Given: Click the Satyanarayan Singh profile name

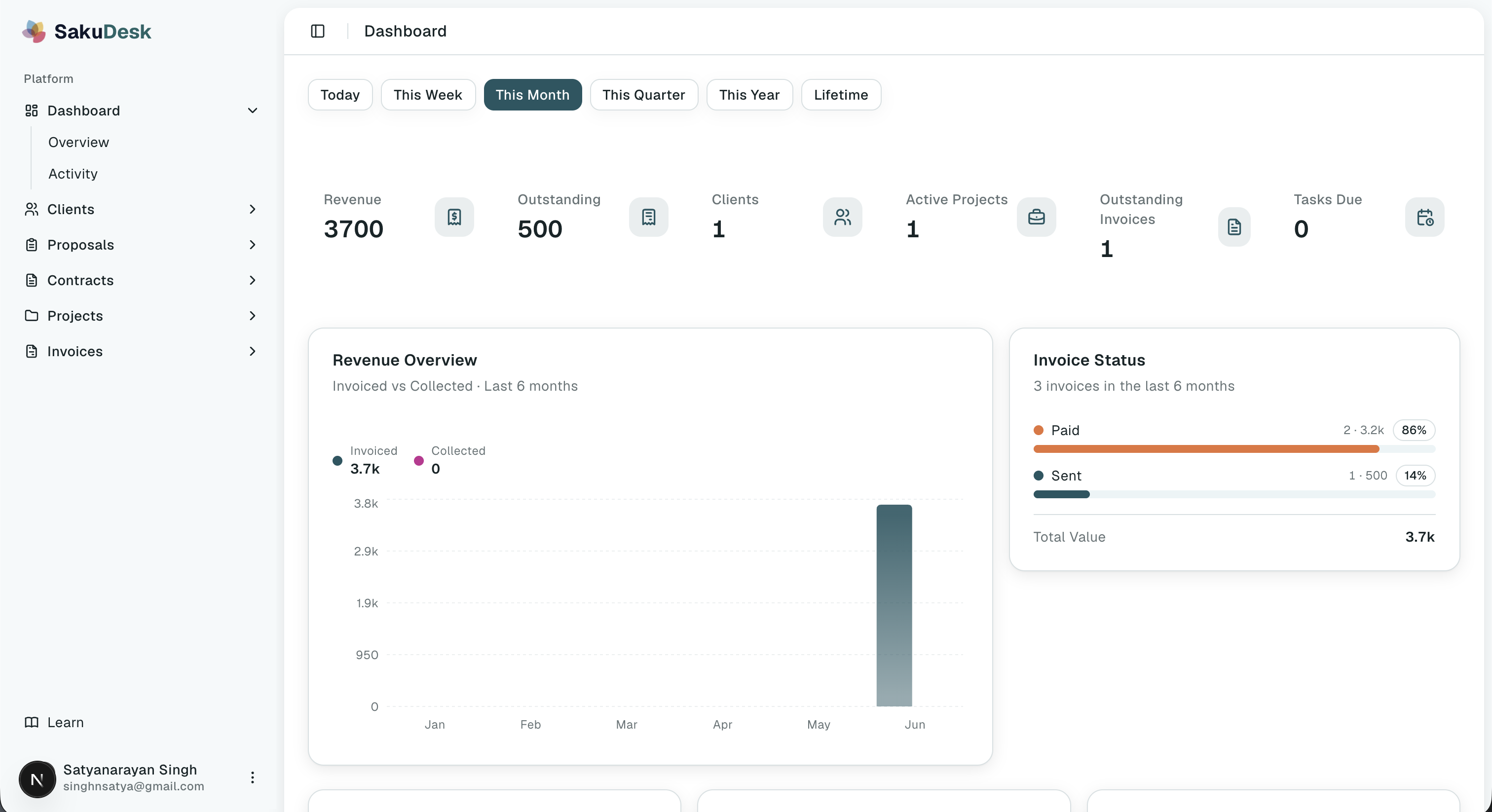Looking at the screenshot, I should (x=130, y=770).
